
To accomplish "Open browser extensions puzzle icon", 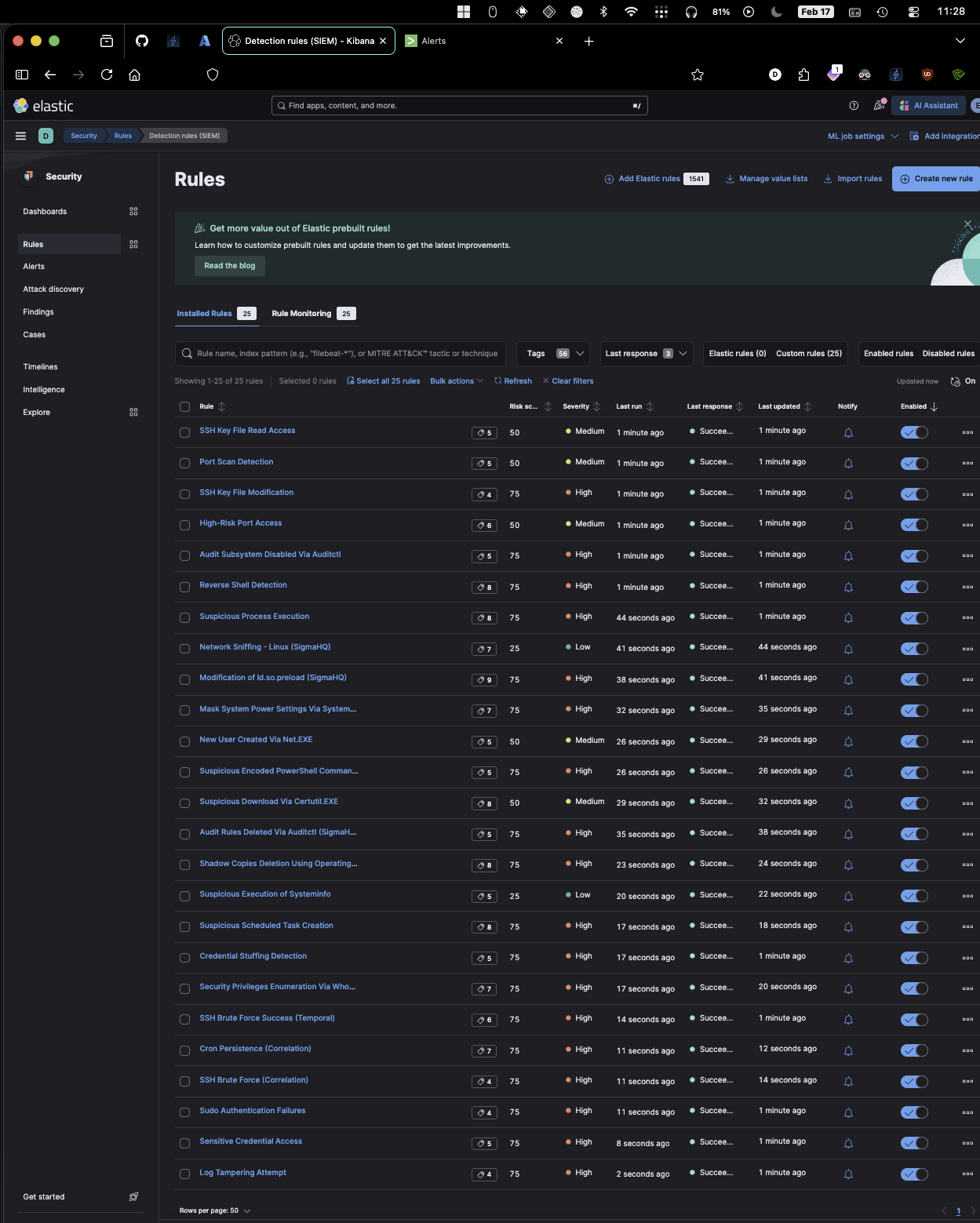I will click(x=803, y=75).
